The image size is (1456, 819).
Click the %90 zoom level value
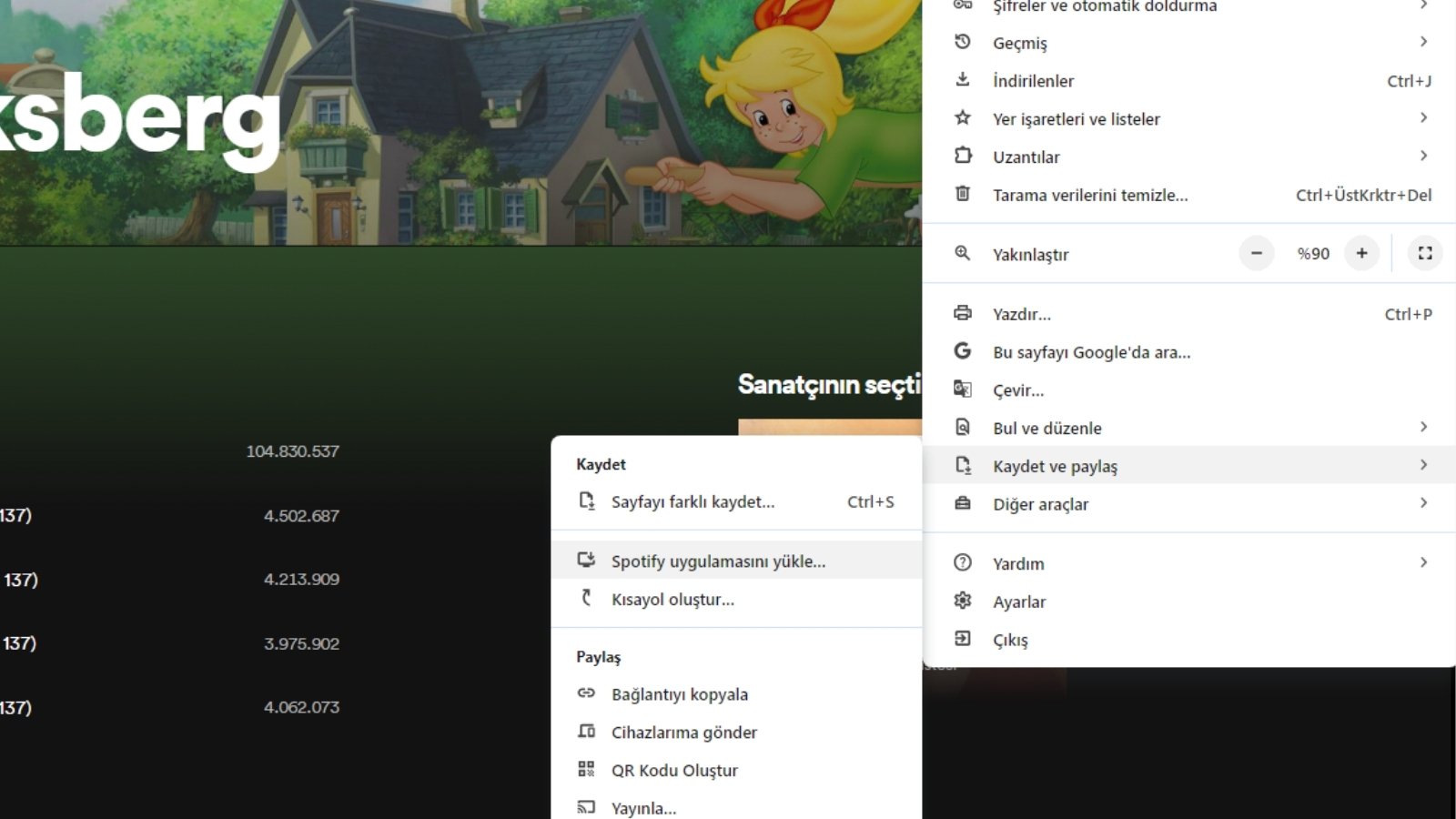click(x=1313, y=254)
